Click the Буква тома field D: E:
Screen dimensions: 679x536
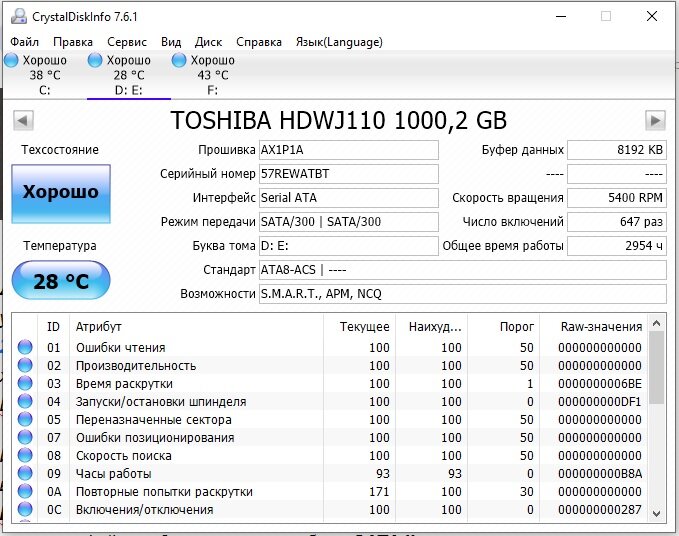[349, 246]
